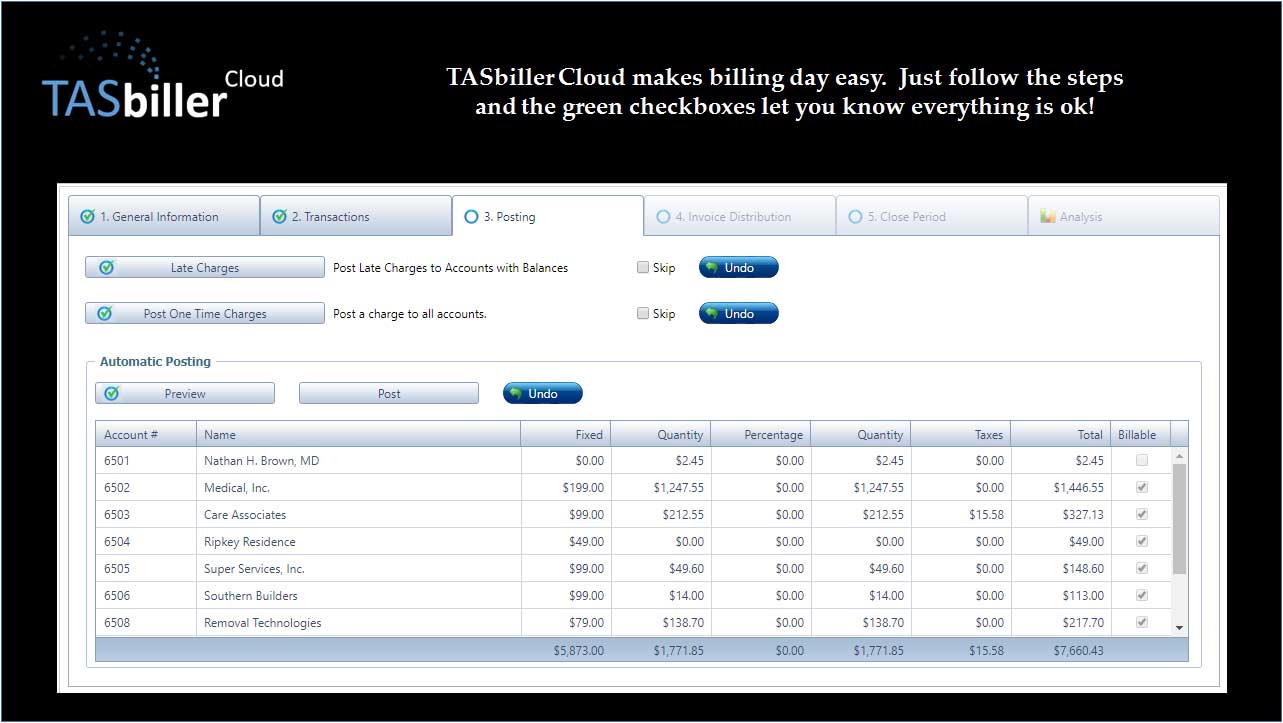Sort by the Taxes column header
This screenshot has height=723, width=1283.
(961, 434)
